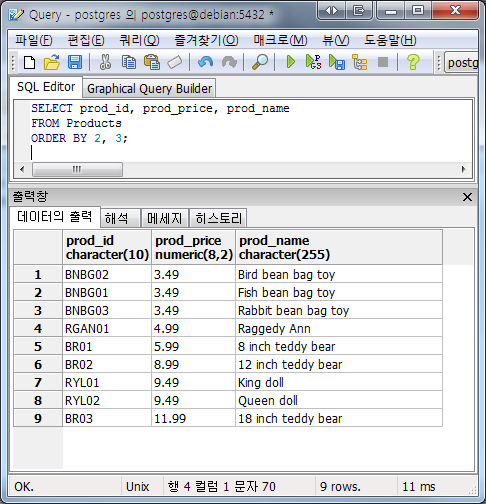The height and width of the screenshot is (504, 486).
Task: Explain query icon in toolbar
Action: (360, 62)
